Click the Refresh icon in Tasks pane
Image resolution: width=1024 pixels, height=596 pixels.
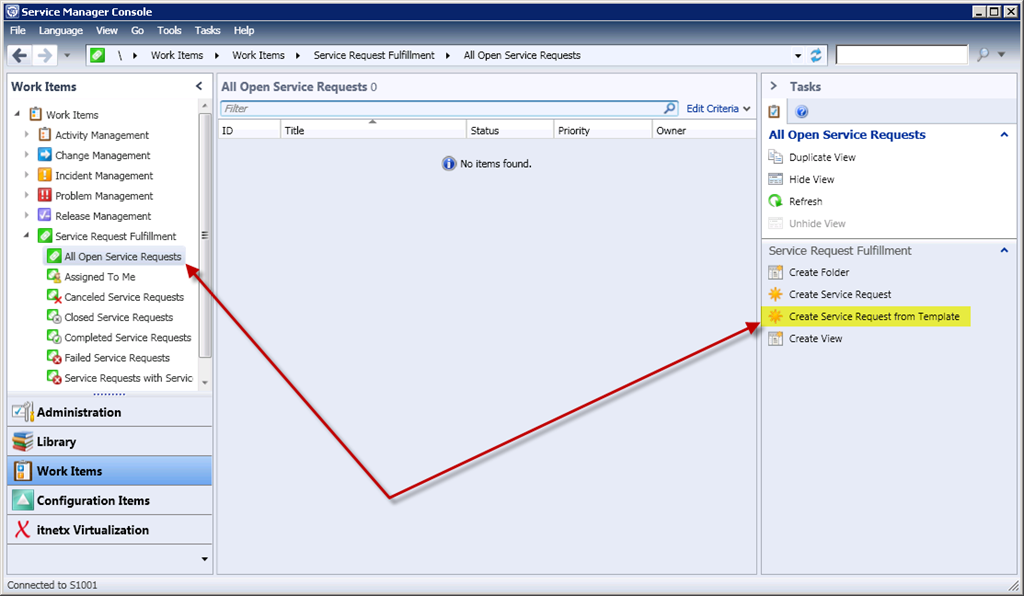[x=775, y=201]
